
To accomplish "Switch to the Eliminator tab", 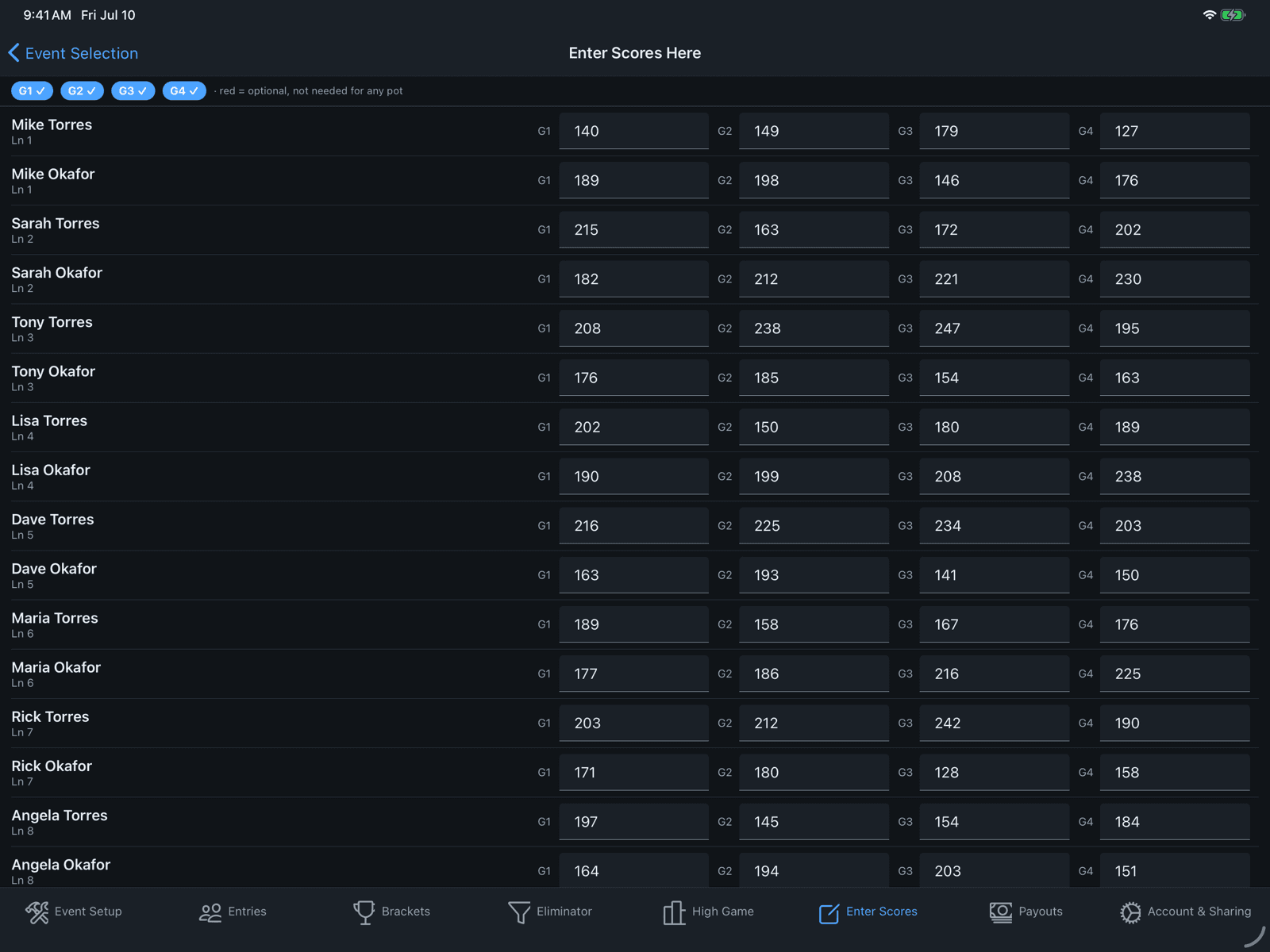I will (x=550, y=912).
